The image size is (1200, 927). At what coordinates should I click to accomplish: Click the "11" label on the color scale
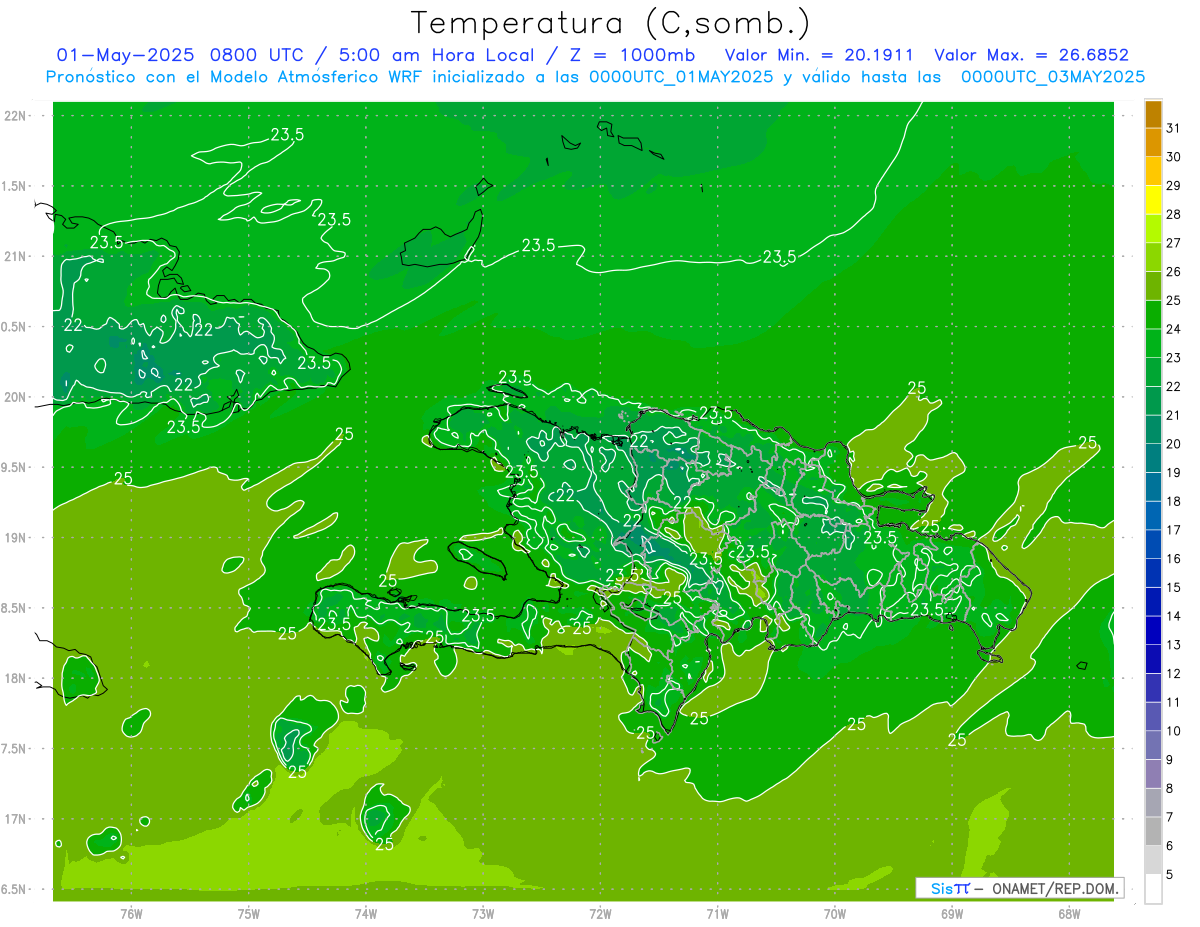(1173, 703)
